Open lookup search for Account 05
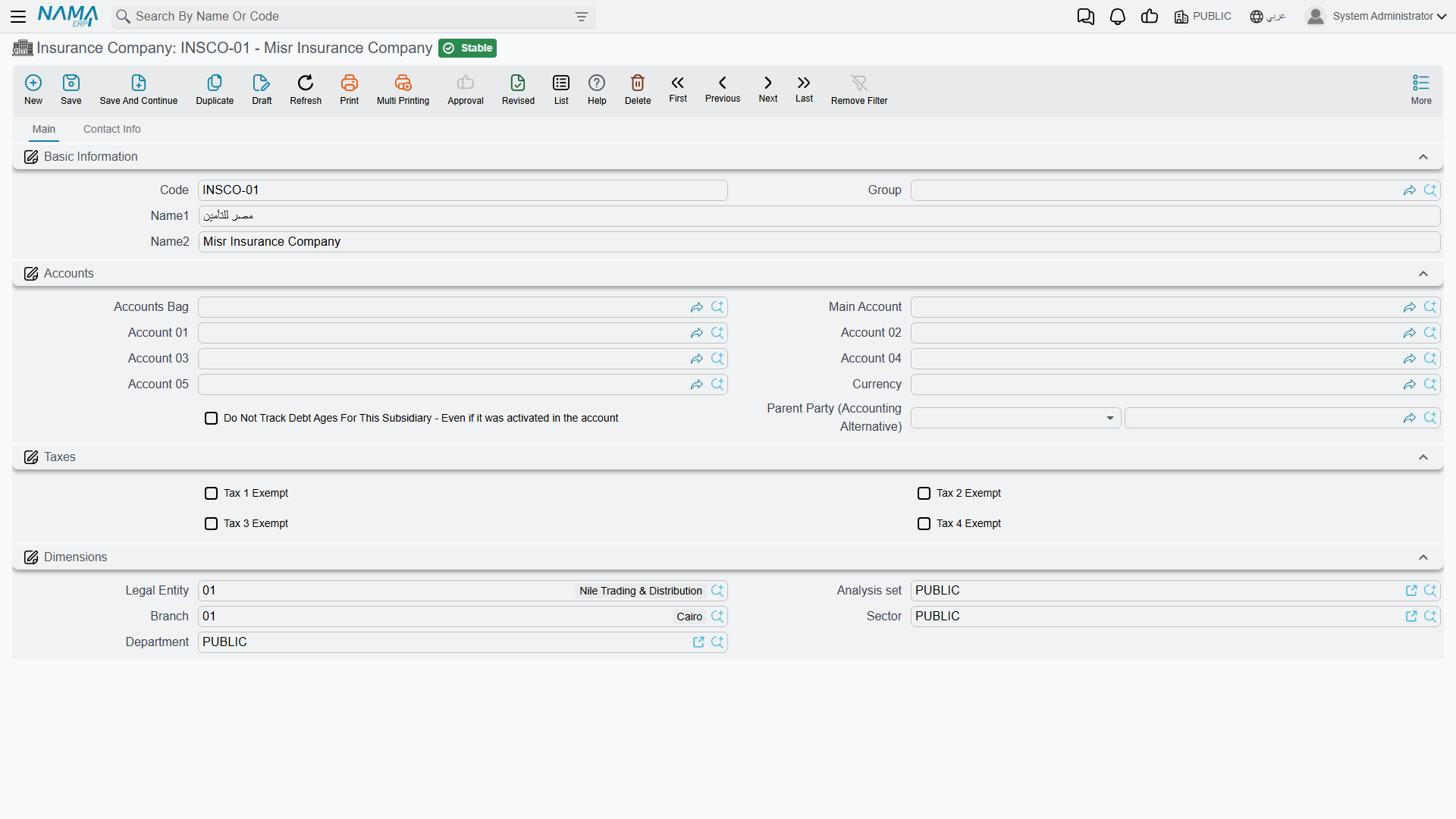This screenshot has width=1456, height=819. (x=717, y=384)
